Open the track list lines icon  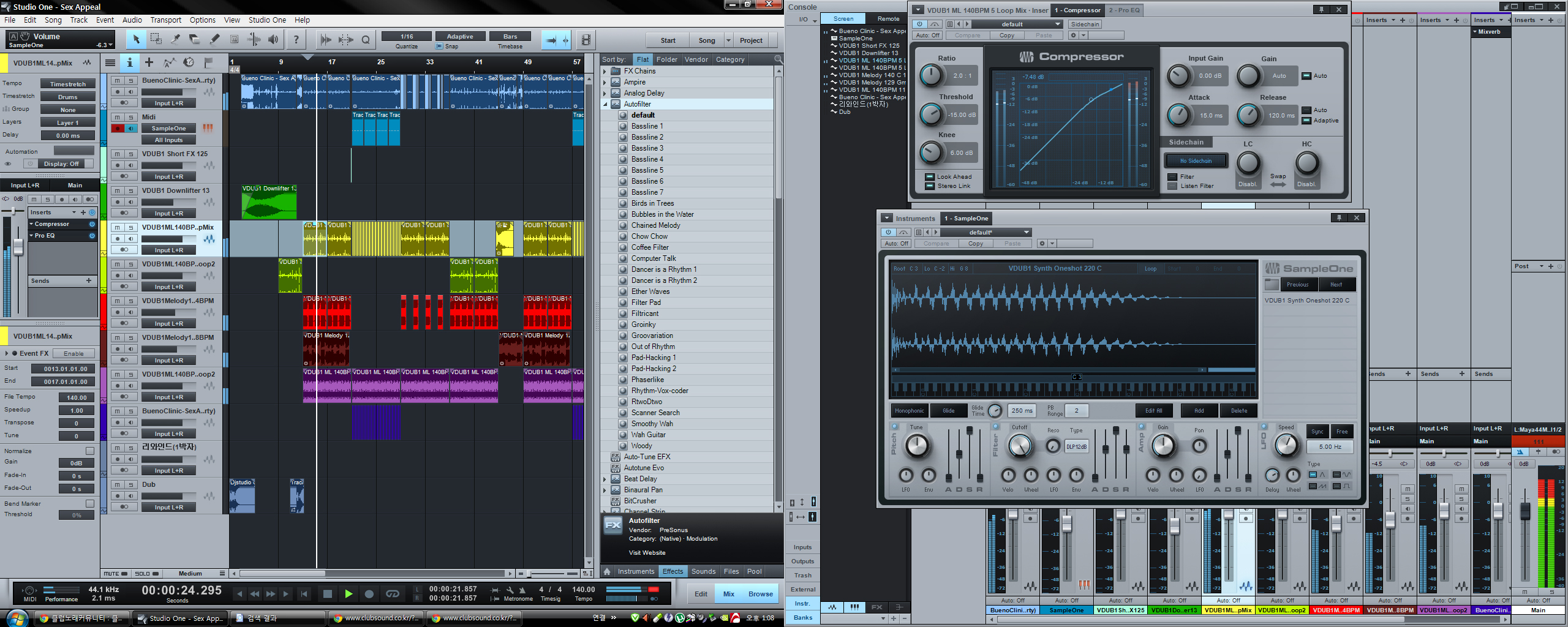point(110,62)
